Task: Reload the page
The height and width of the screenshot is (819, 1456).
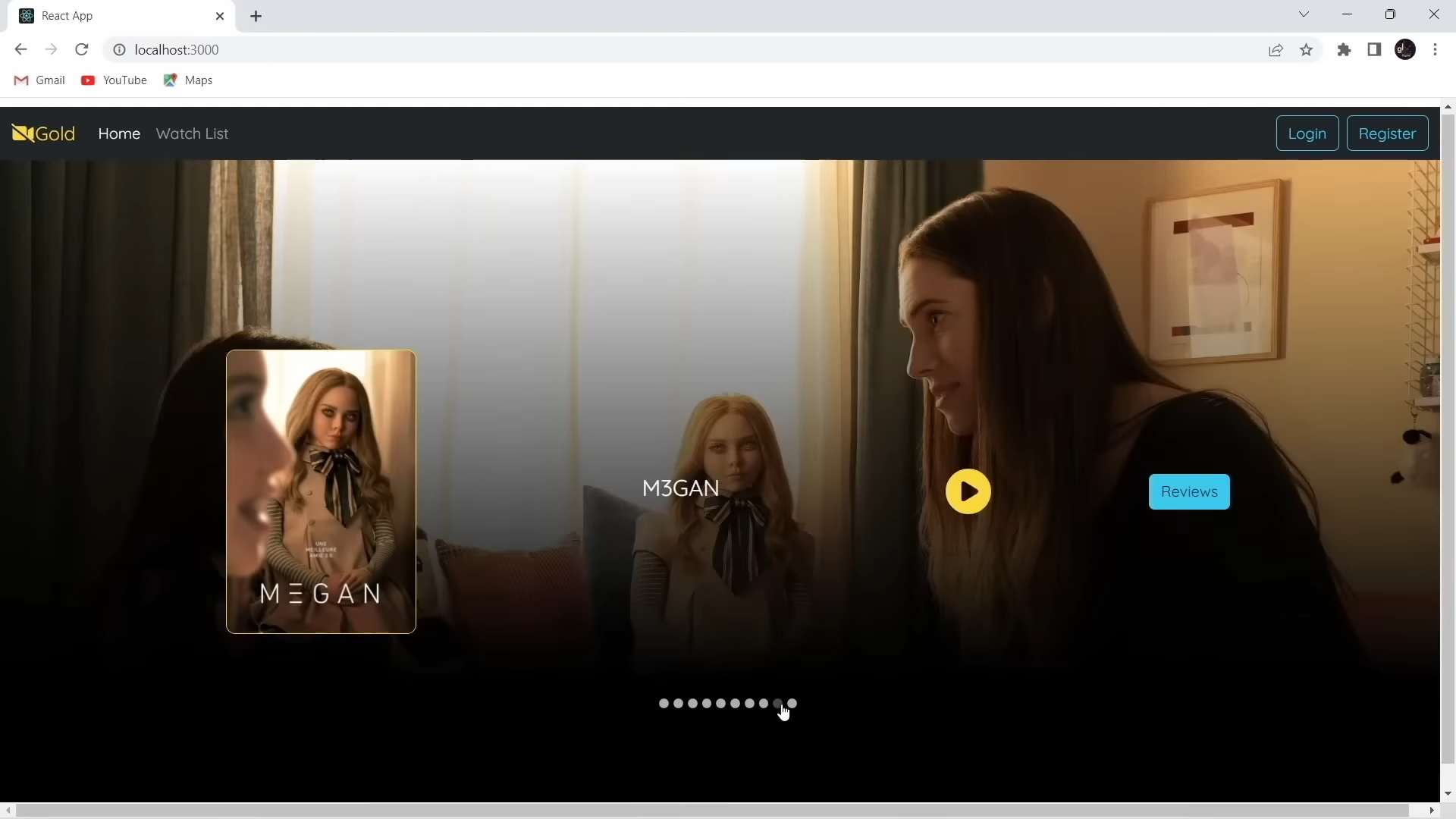Action: [x=82, y=50]
